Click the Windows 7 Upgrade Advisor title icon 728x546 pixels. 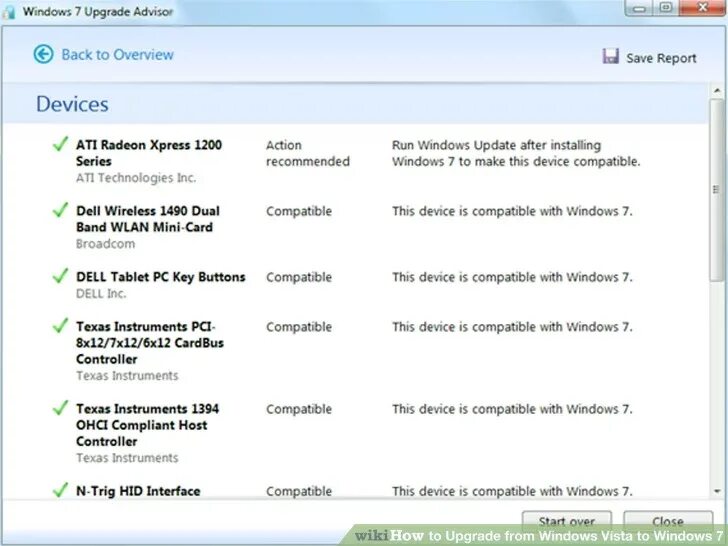(8, 12)
